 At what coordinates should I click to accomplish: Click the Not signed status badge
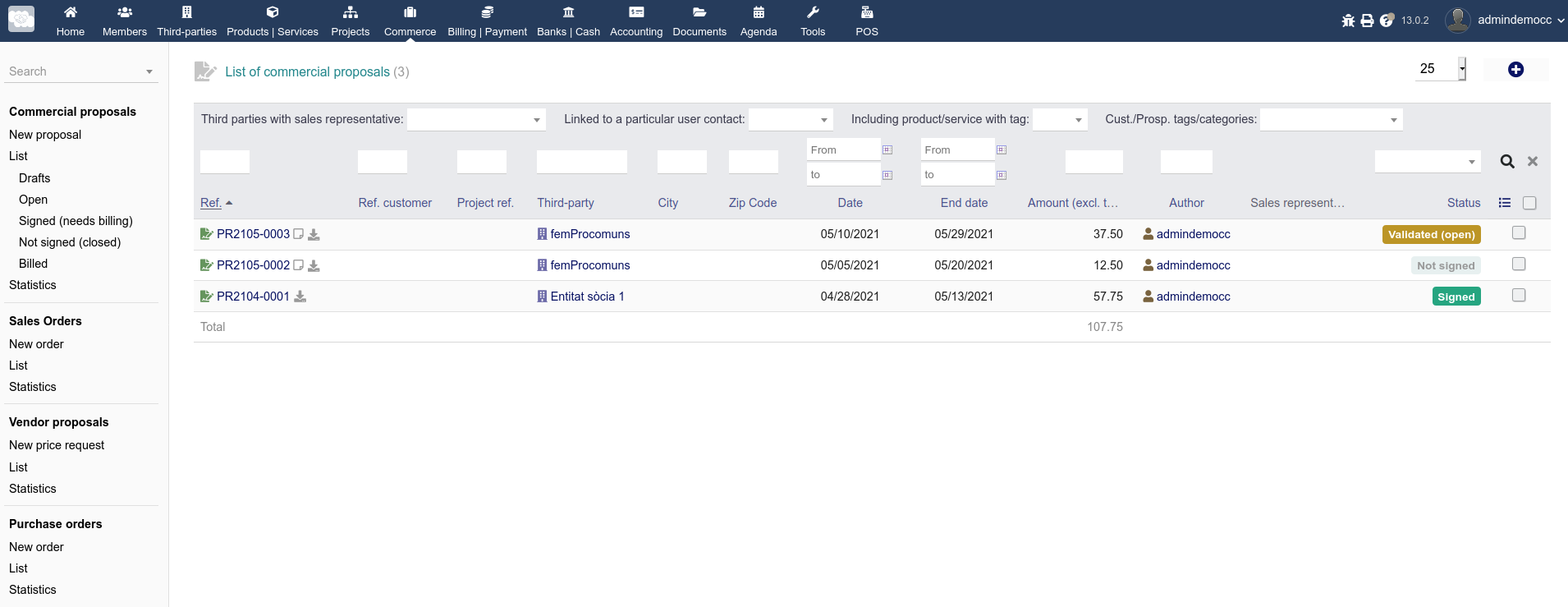pyautogui.click(x=1446, y=266)
